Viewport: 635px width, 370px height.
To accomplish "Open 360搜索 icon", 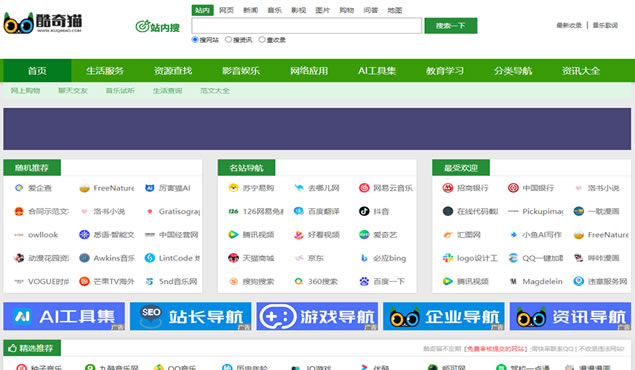I will (x=299, y=281).
